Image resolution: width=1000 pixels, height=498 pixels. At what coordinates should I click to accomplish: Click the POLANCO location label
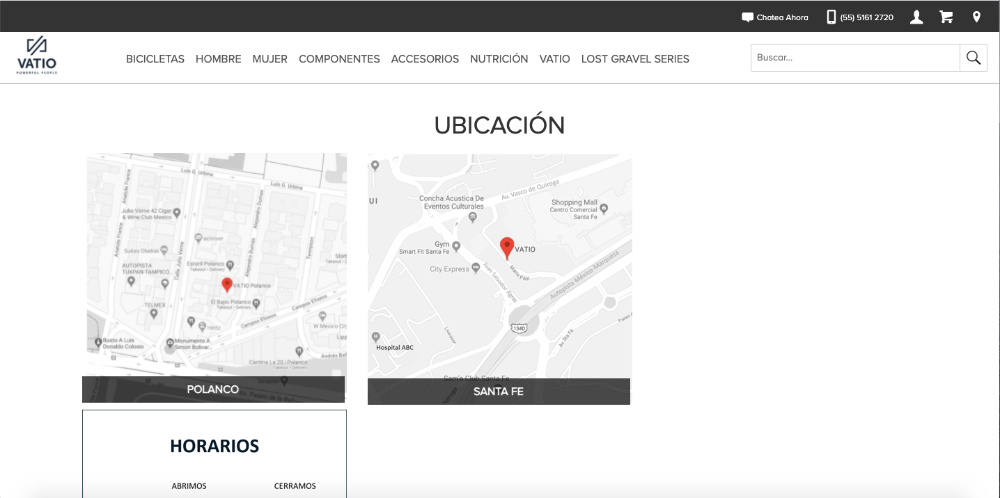click(213, 389)
